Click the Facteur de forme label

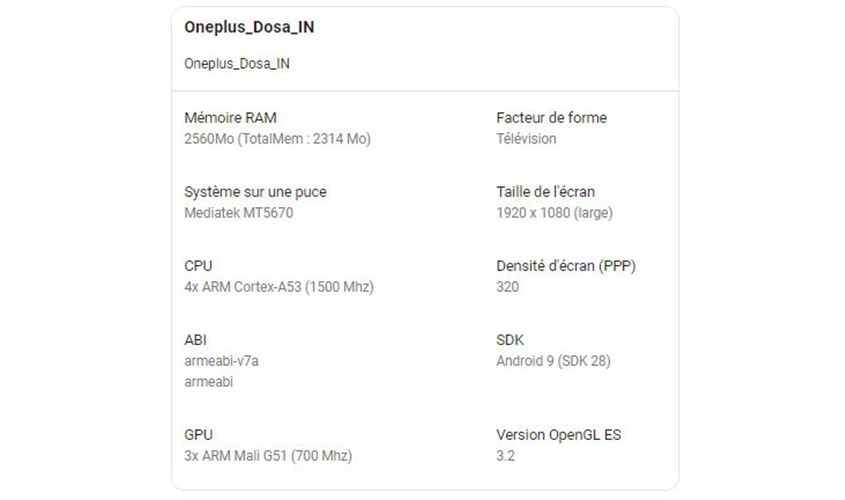click(551, 118)
